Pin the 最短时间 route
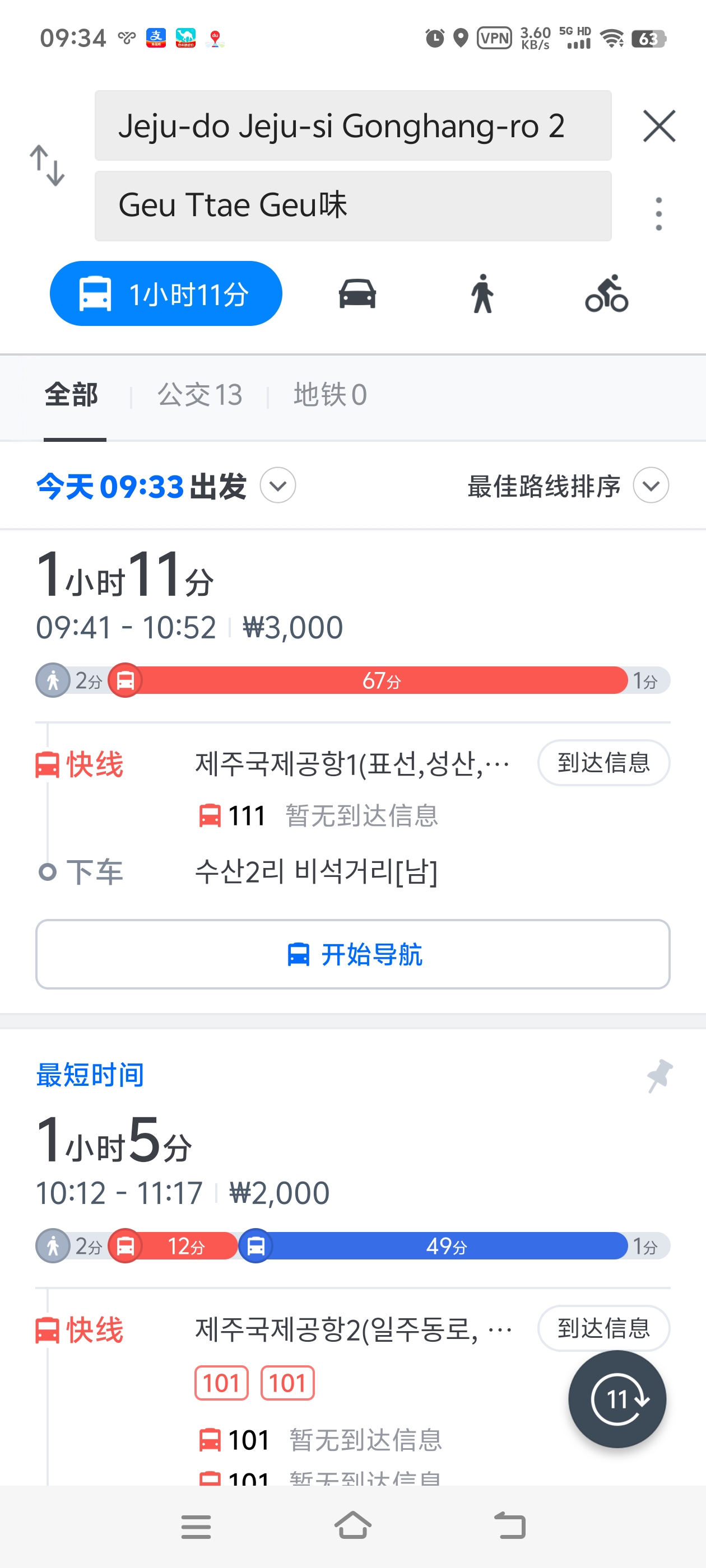706x1568 pixels. [659, 1075]
